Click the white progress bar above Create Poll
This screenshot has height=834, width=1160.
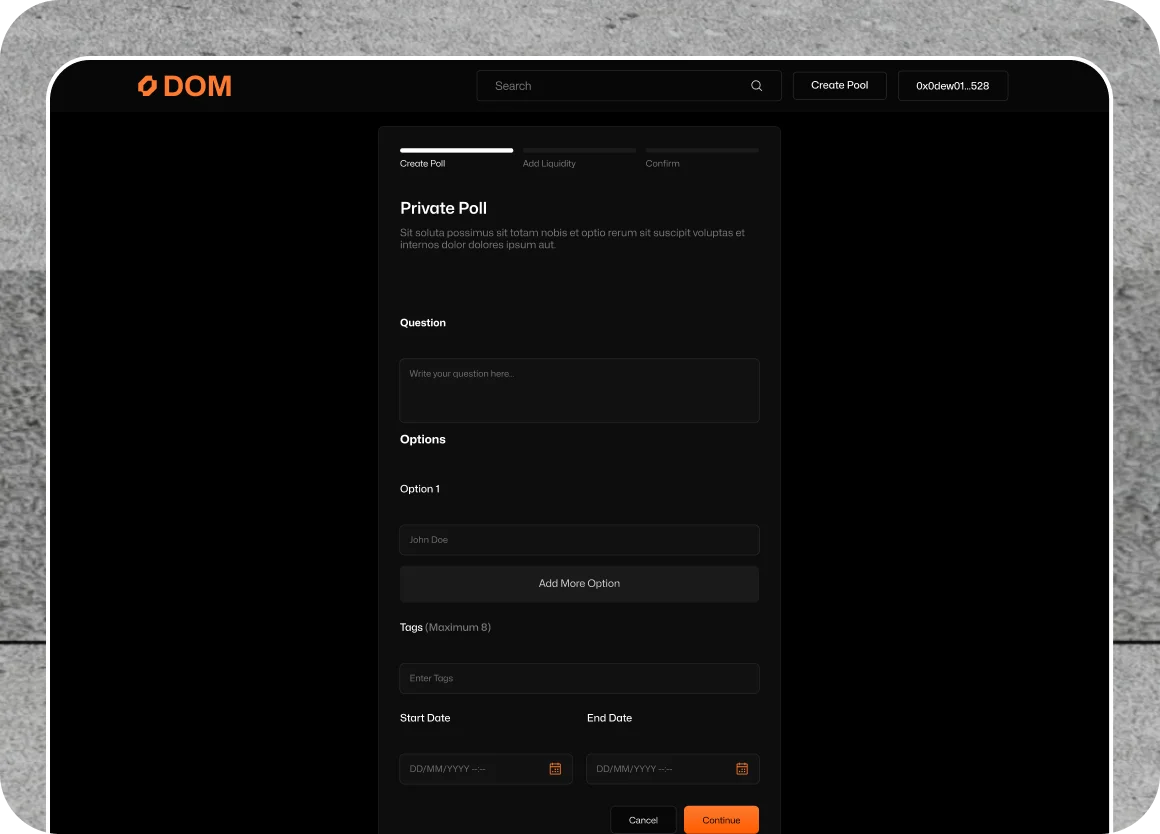click(x=456, y=151)
